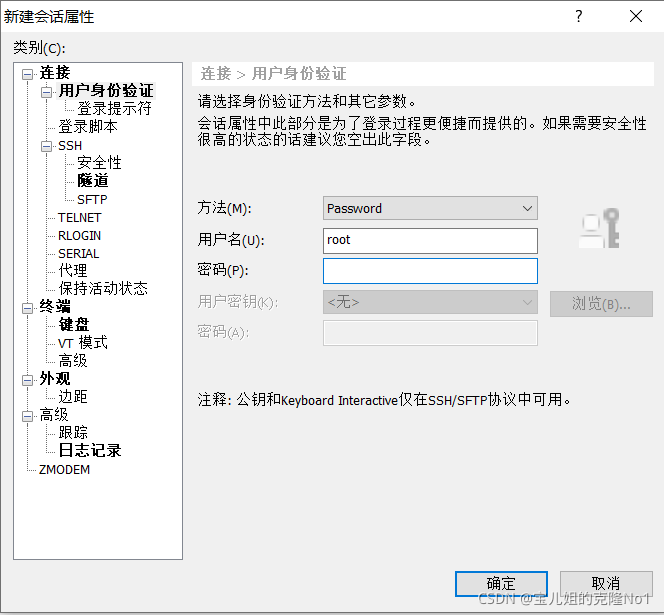Select 外观 category

click(x=55, y=379)
